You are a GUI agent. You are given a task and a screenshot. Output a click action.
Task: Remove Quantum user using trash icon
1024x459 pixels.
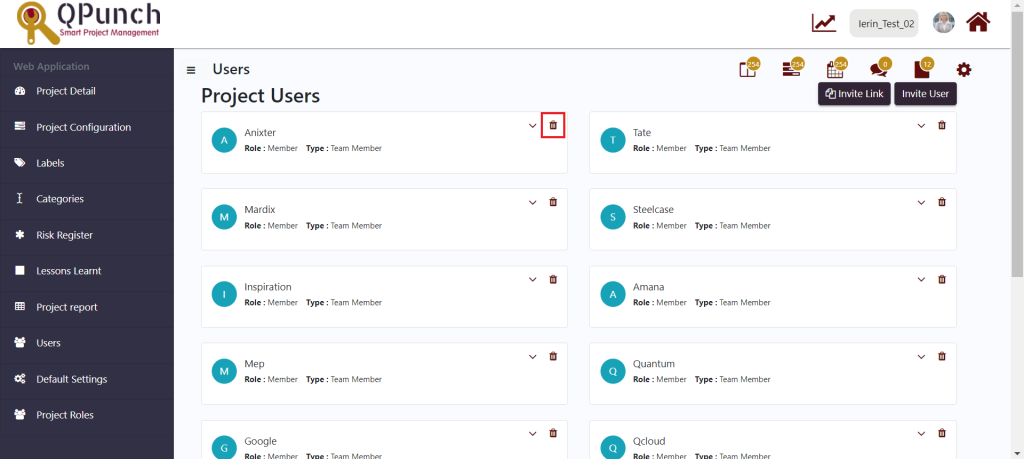click(942, 356)
